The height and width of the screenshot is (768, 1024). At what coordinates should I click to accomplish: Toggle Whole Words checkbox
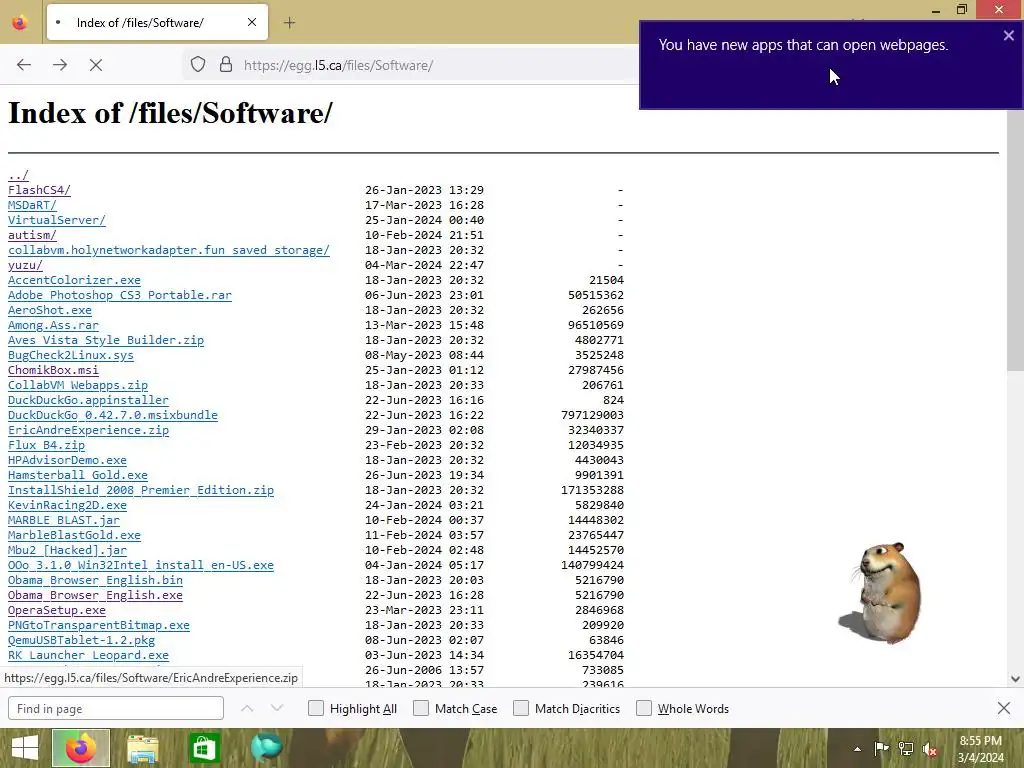point(644,708)
